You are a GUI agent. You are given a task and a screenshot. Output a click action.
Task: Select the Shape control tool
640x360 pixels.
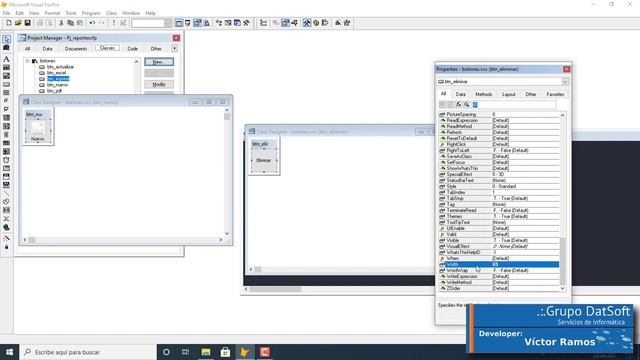(x=7, y=202)
